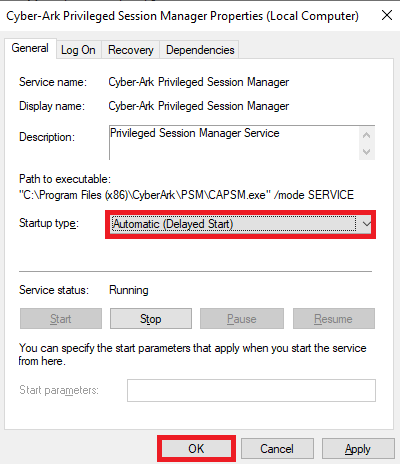Stop the running service
Screen dimensions: 400x464
[151, 319]
